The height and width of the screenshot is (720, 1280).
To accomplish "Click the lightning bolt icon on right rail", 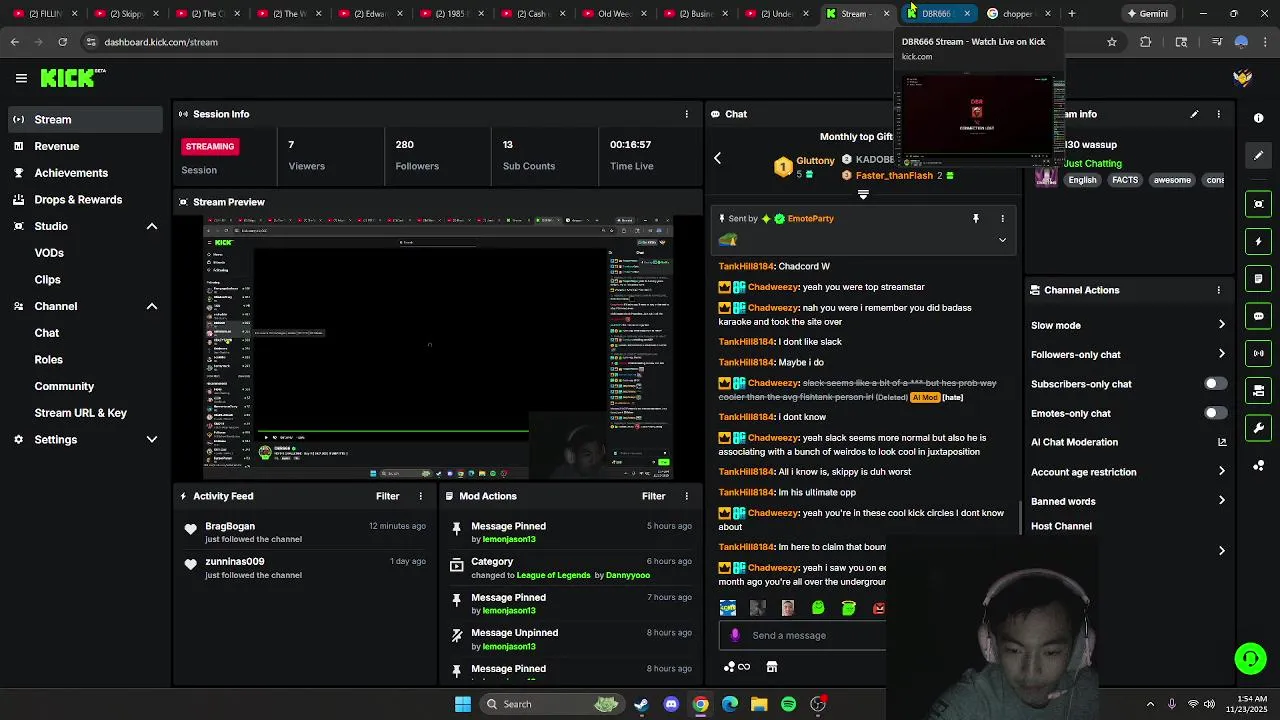I will (1258, 241).
